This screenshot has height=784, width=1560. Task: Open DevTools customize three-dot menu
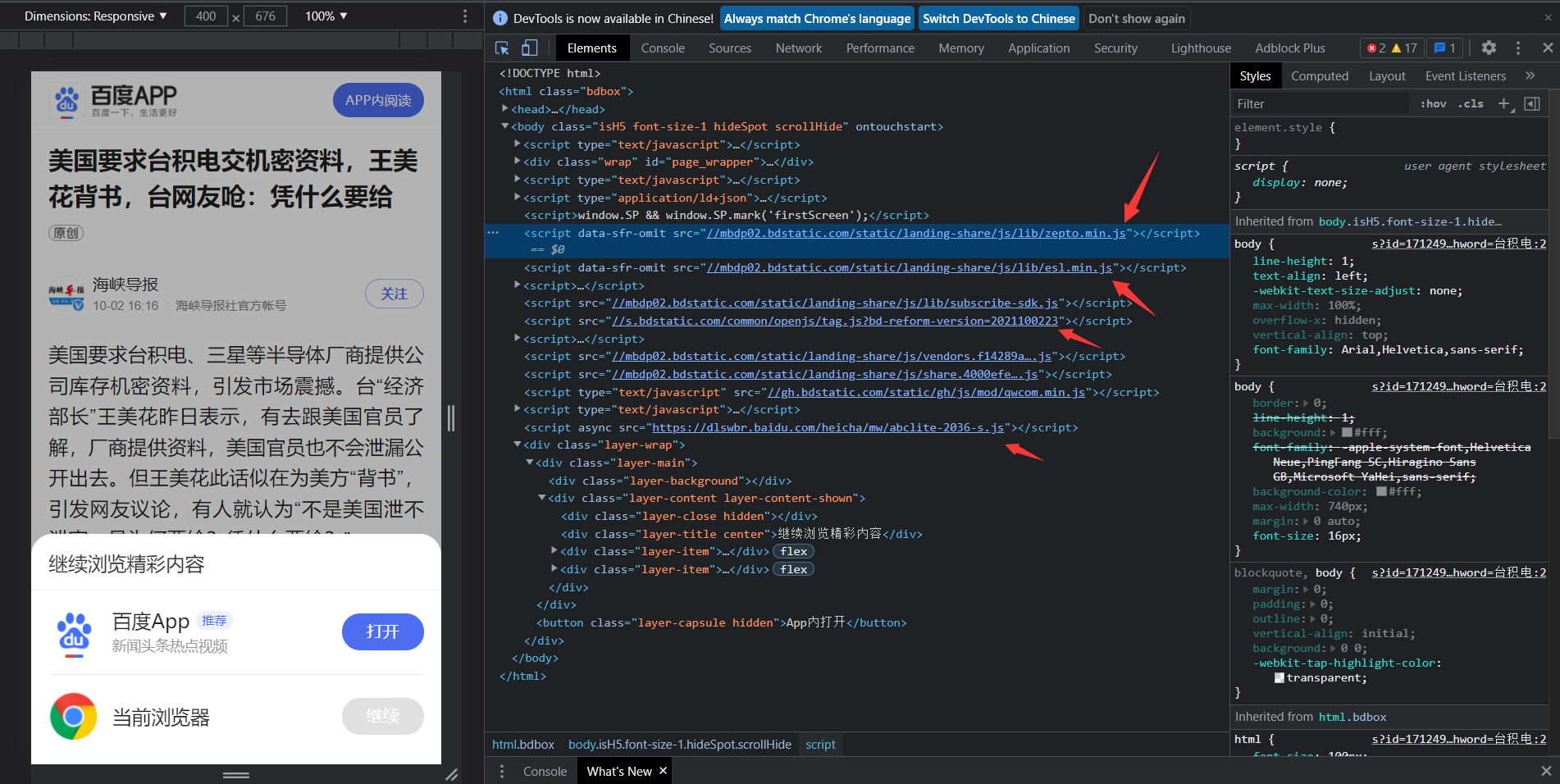(1518, 48)
